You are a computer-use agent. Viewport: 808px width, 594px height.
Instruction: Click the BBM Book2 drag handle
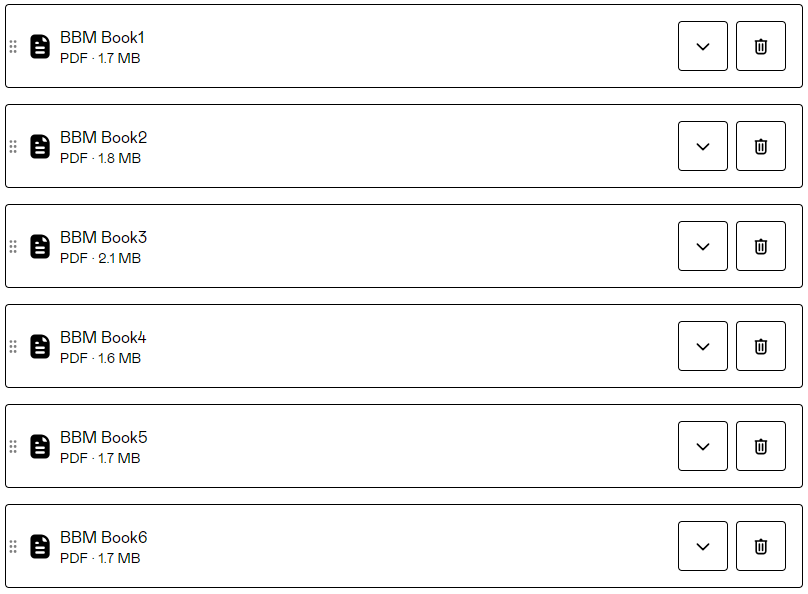[x=13, y=146]
